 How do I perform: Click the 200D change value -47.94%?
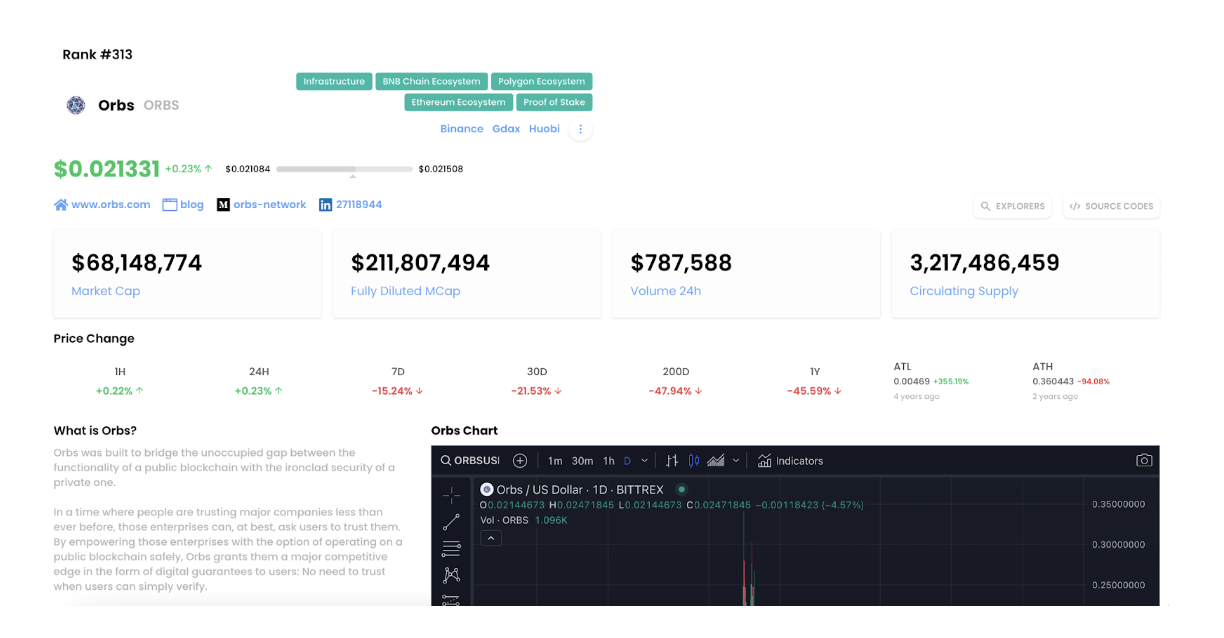676,391
